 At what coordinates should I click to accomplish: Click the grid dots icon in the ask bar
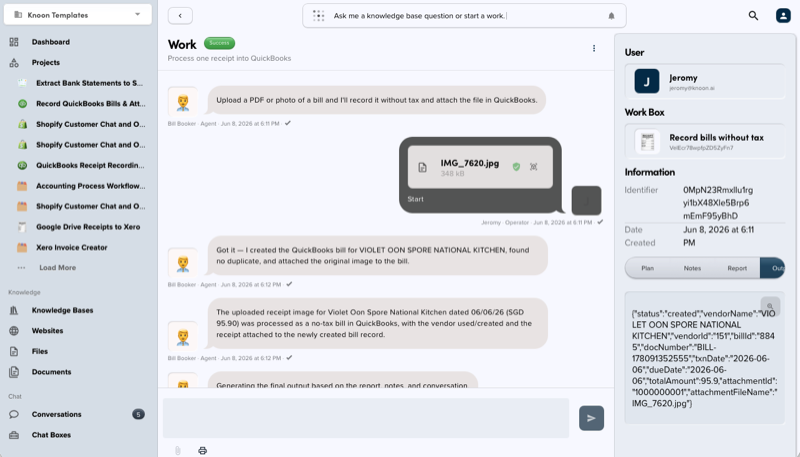click(318, 16)
